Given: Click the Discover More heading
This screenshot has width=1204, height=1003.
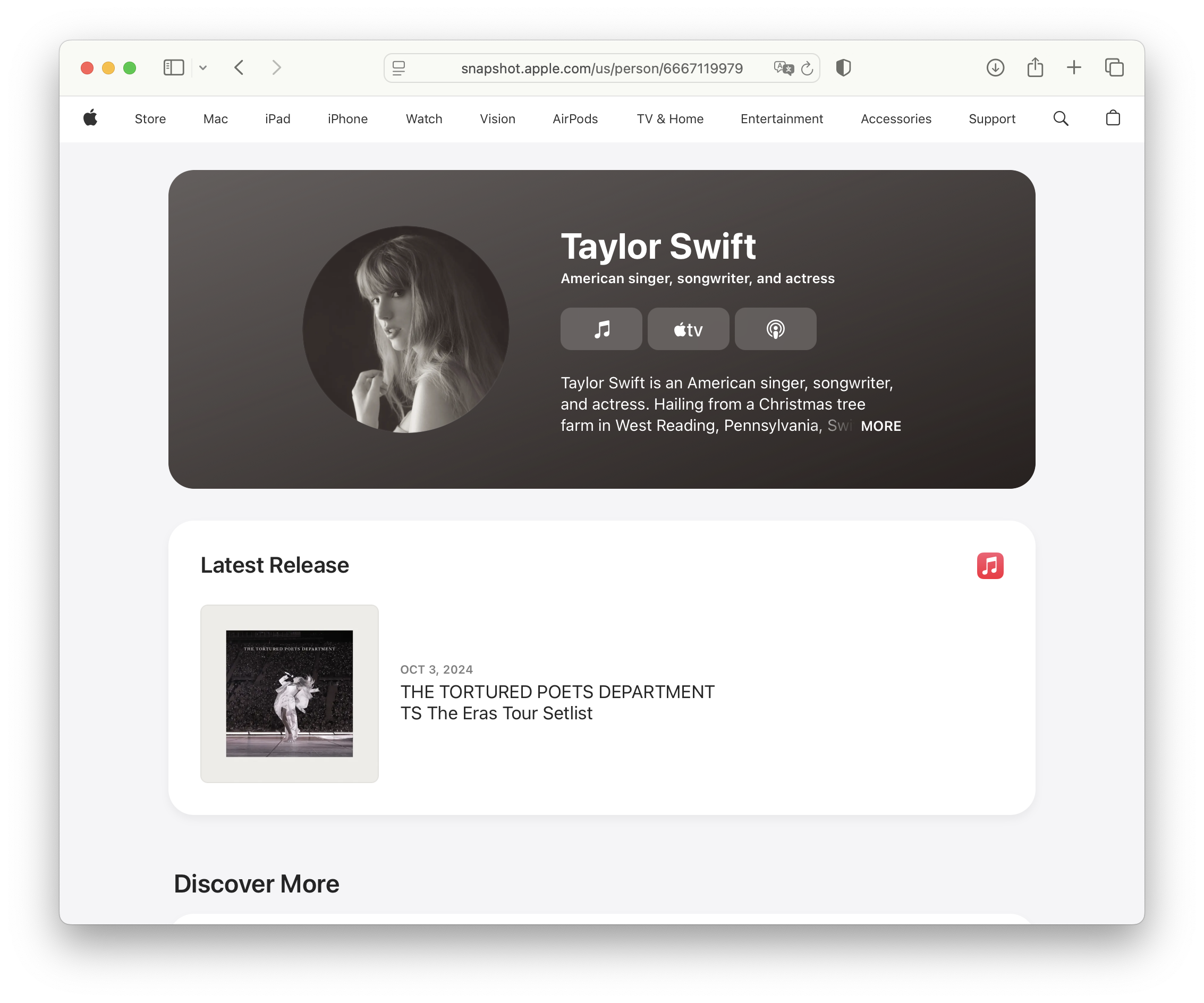Looking at the screenshot, I should pos(256,884).
